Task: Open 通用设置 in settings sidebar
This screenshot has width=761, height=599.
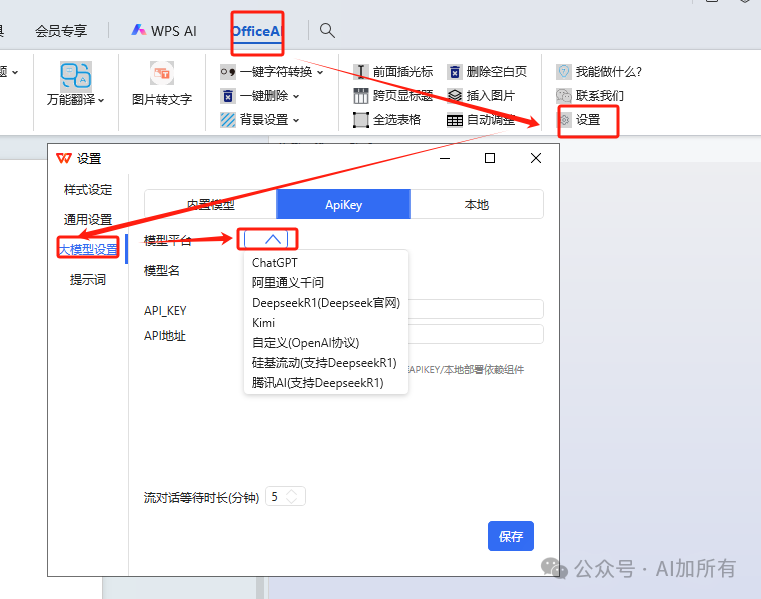Action: [x=88, y=219]
